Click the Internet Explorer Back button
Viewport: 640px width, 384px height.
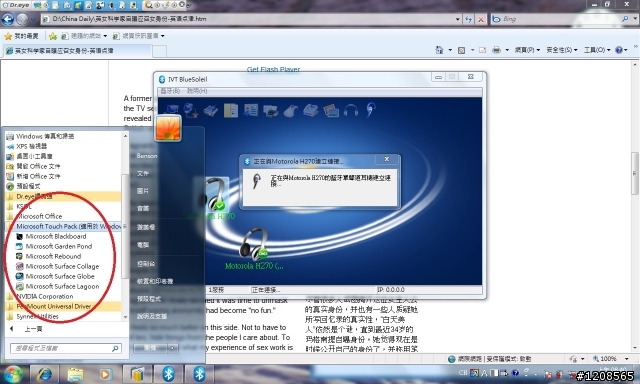(8, 19)
